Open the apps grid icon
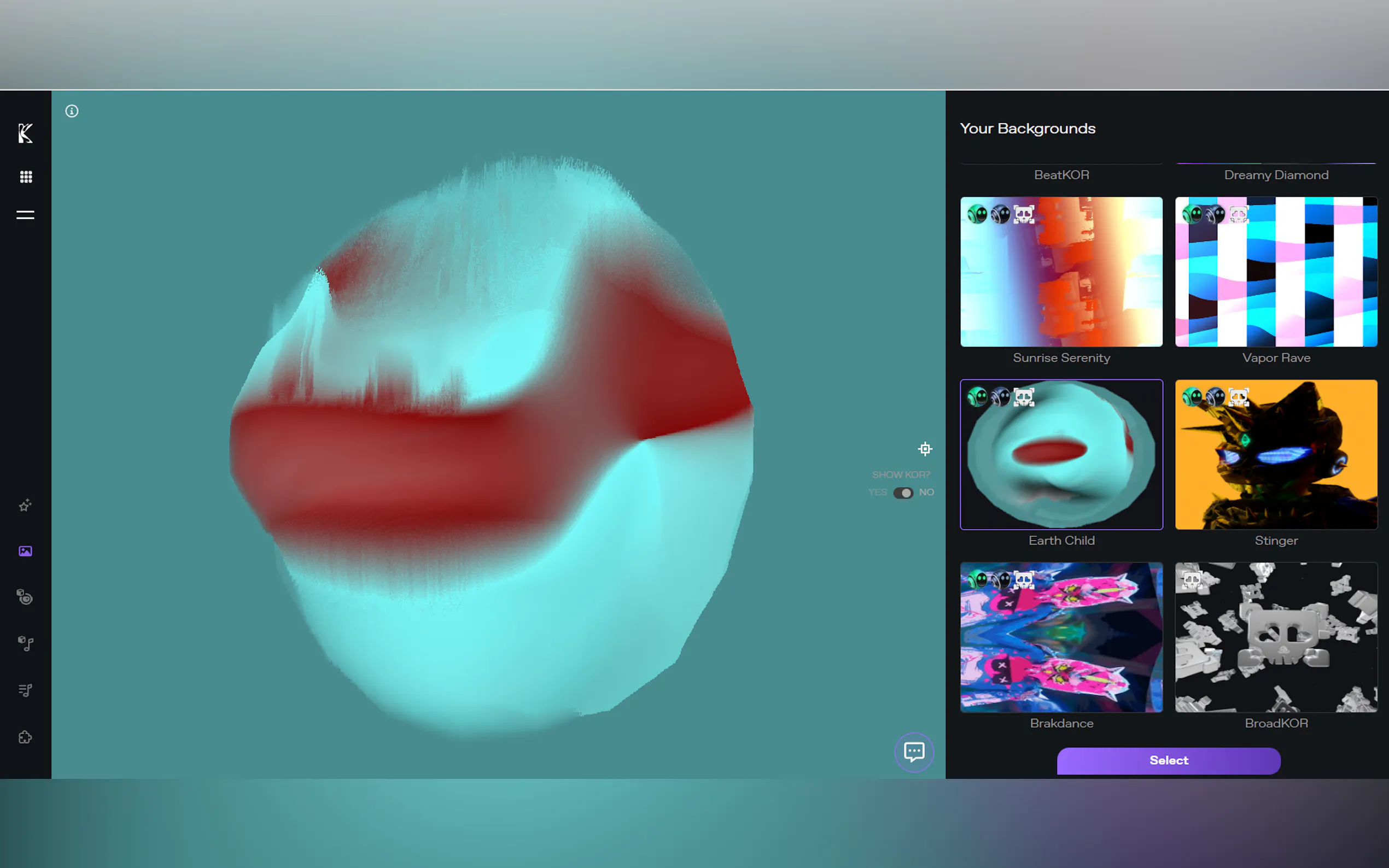1389x868 pixels. [x=25, y=177]
